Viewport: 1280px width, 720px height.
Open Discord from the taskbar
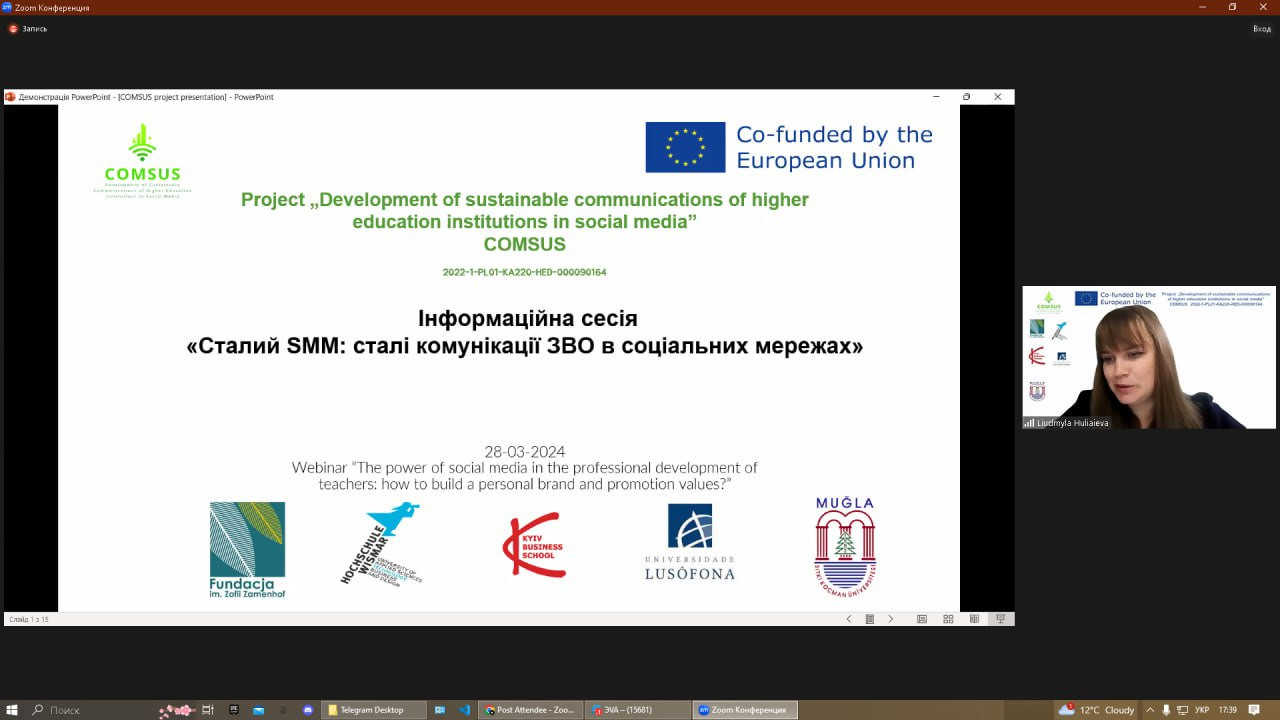pos(308,710)
